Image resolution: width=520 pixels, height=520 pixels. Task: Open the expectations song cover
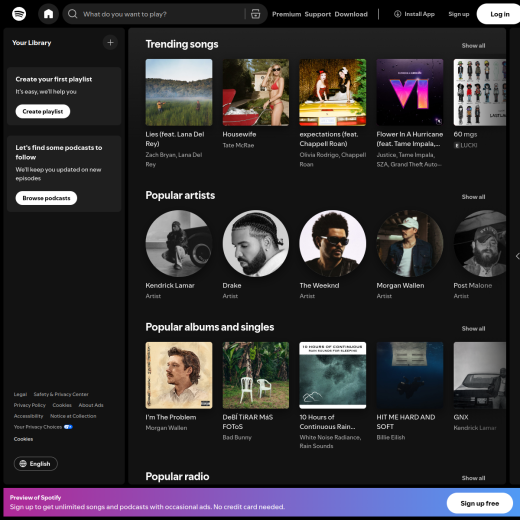333,92
